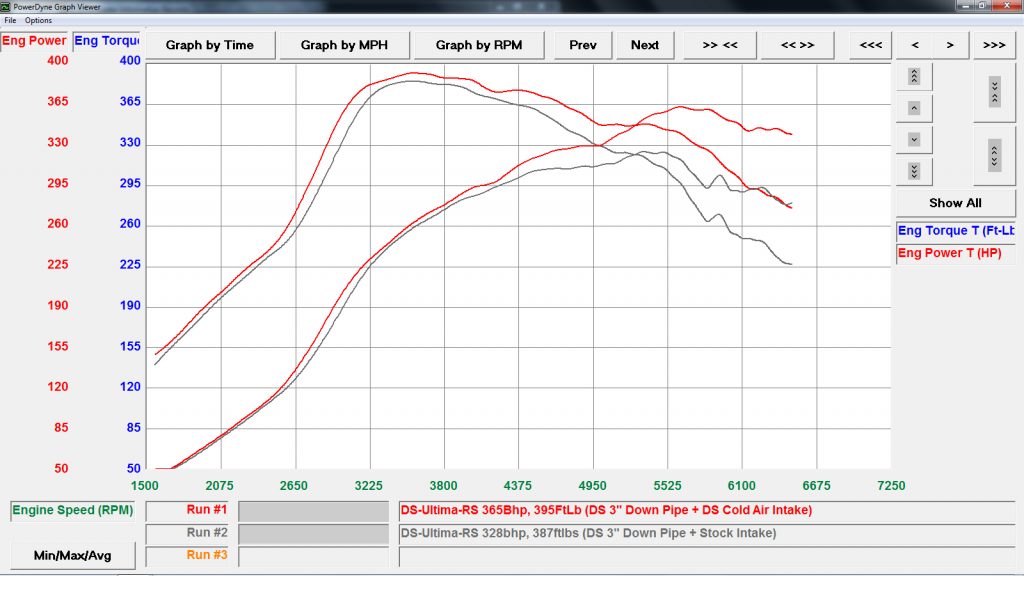Screen dimensions: 1024x591
Task: Click the single '>' pan right button
Action: coord(950,45)
